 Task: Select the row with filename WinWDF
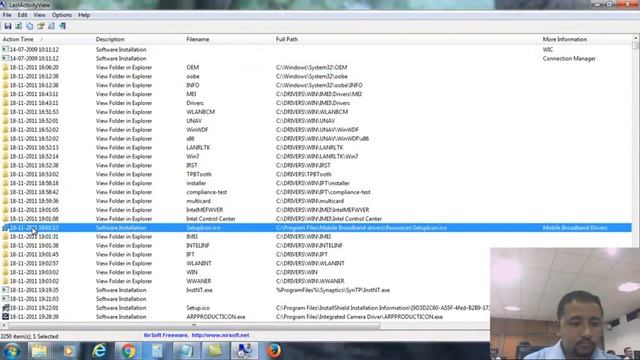click(316, 130)
